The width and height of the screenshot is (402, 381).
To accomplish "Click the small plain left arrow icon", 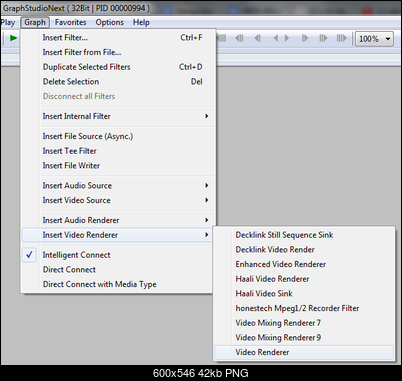I will tap(276, 38).
